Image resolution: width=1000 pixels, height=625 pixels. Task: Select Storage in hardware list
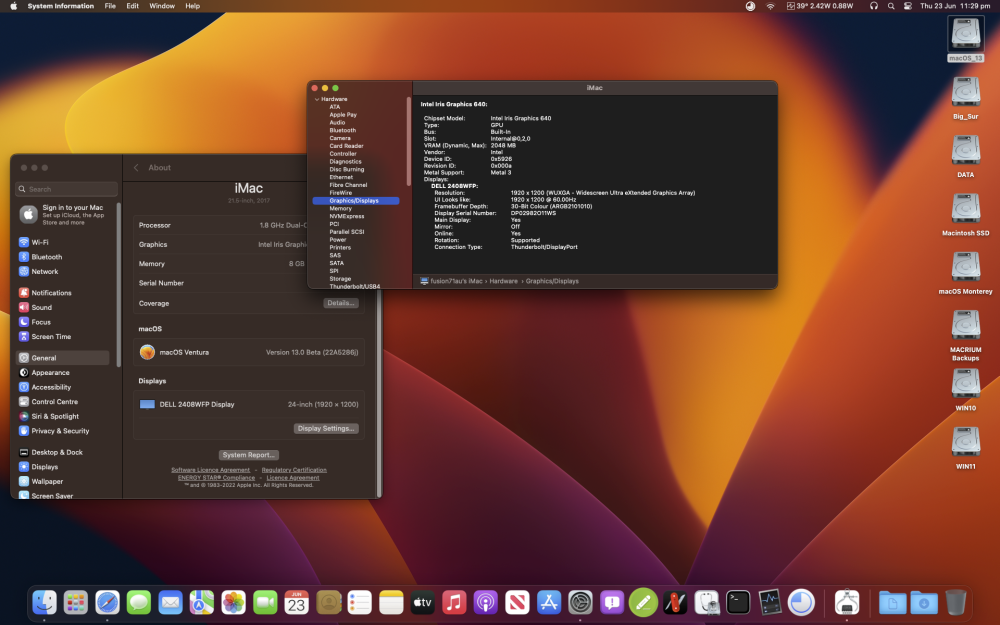click(340, 279)
